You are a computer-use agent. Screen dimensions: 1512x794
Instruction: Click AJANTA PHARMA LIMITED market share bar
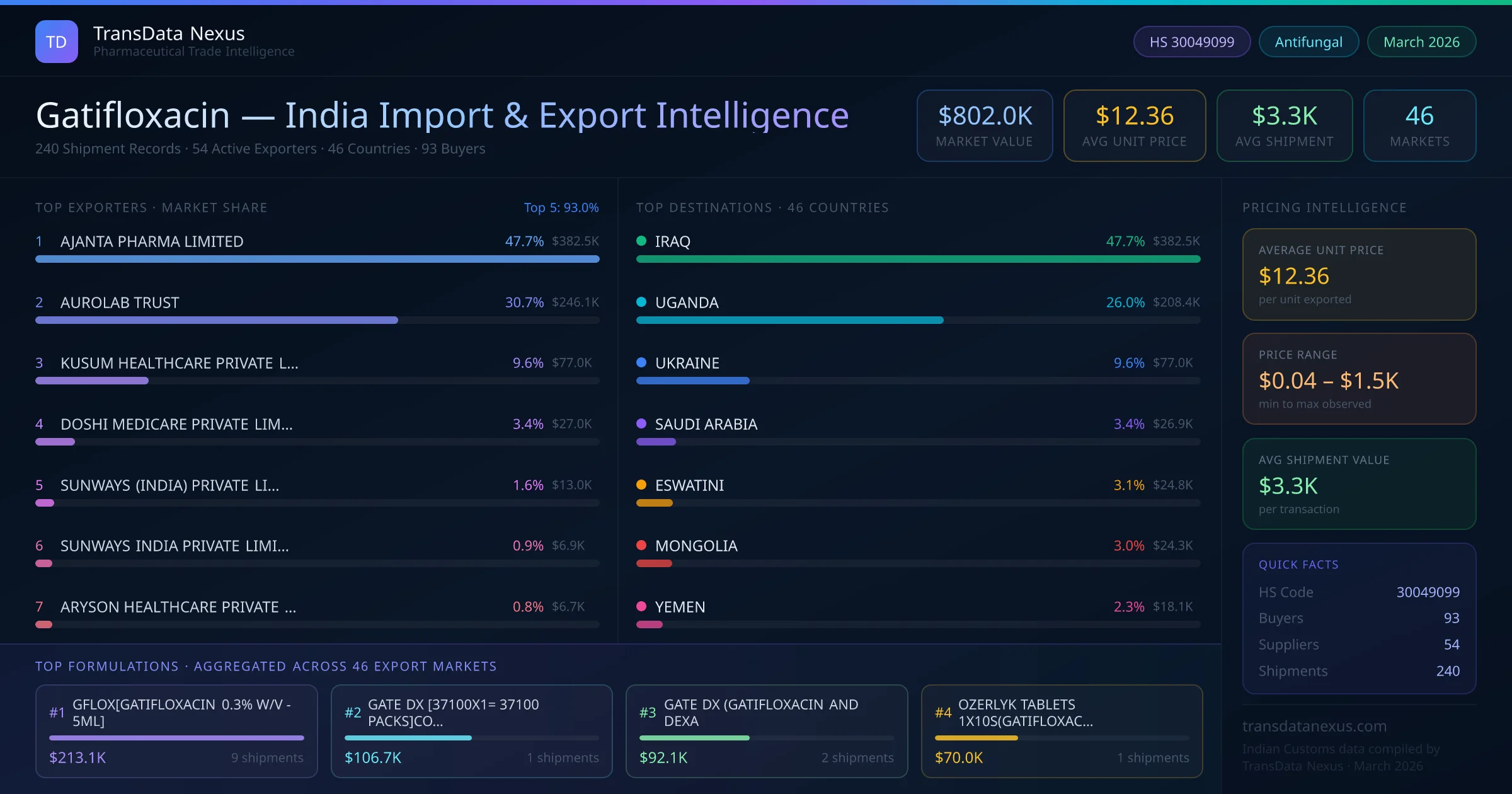click(317, 259)
